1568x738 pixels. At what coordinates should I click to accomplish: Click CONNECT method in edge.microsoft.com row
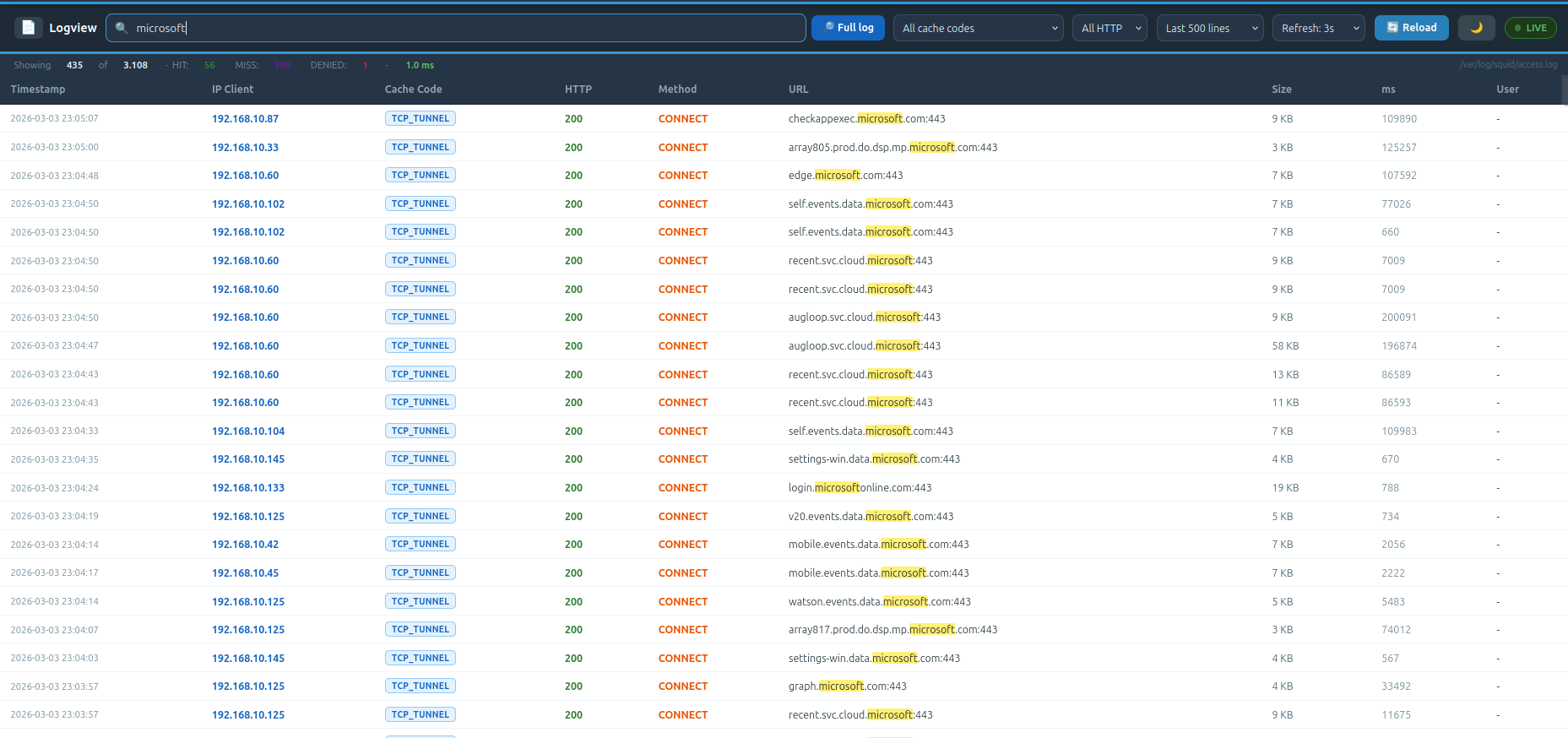pos(682,176)
